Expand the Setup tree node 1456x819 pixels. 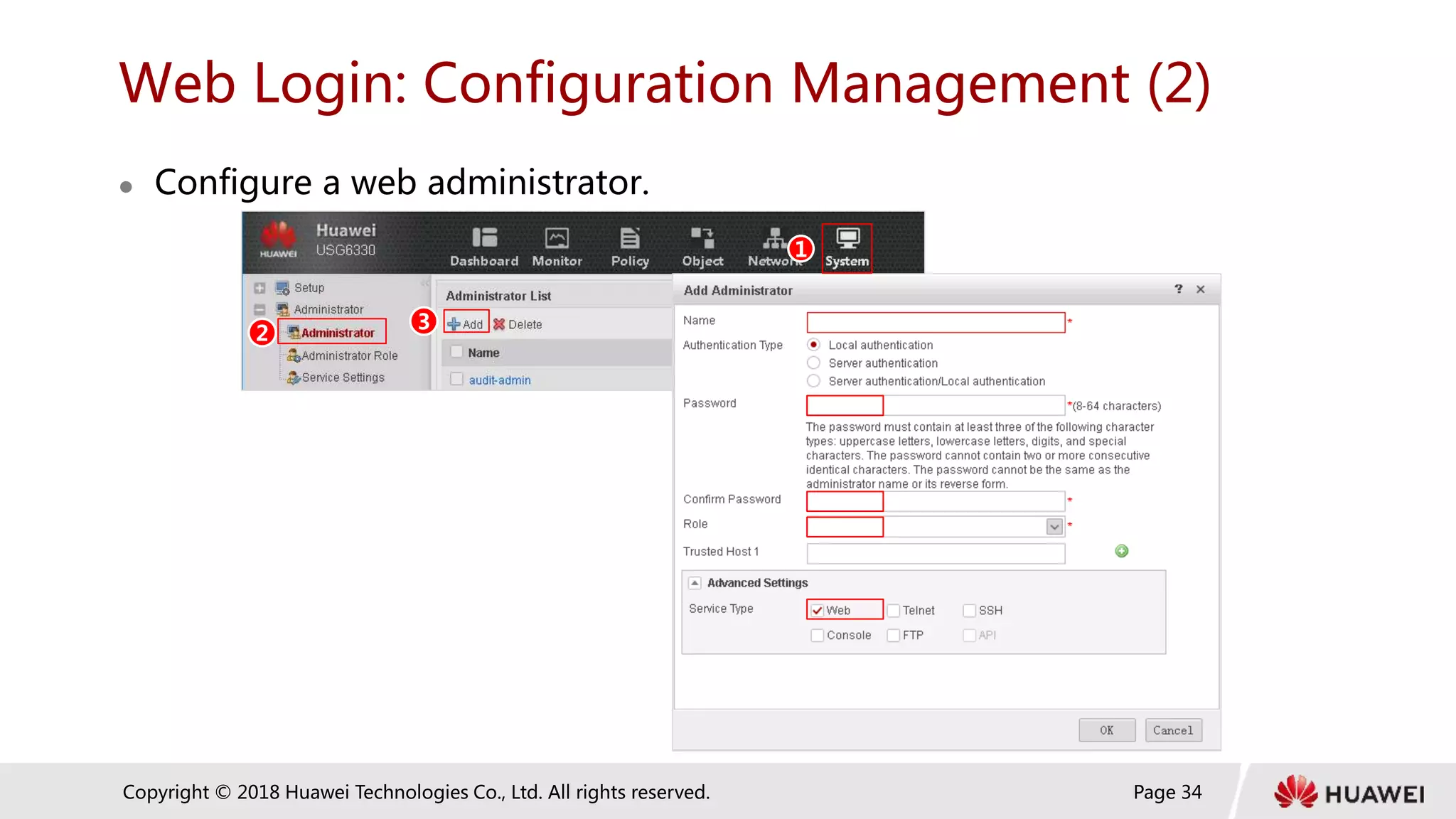[259, 288]
